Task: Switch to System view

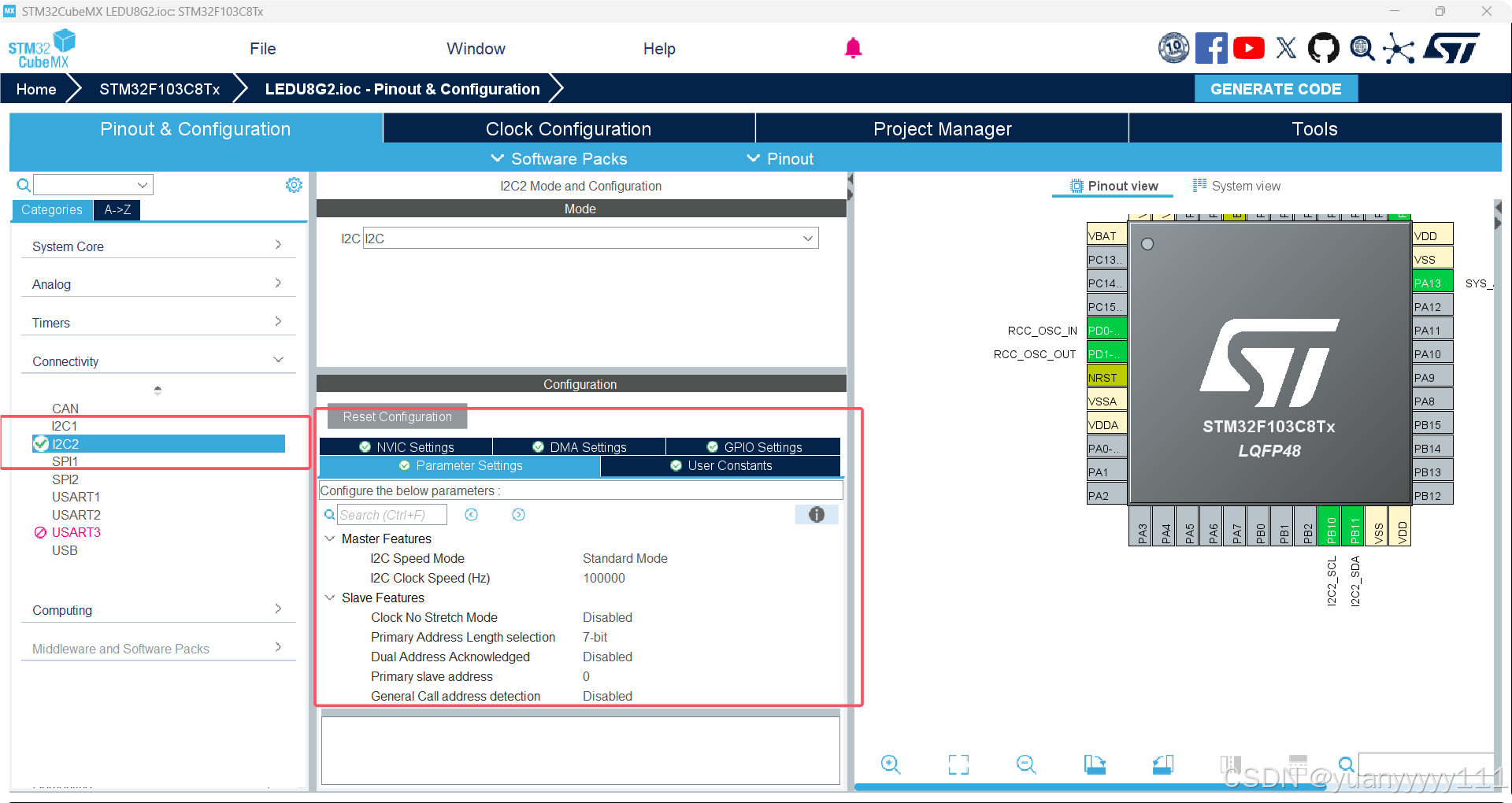Action: pyautogui.click(x=1236, y=187)
